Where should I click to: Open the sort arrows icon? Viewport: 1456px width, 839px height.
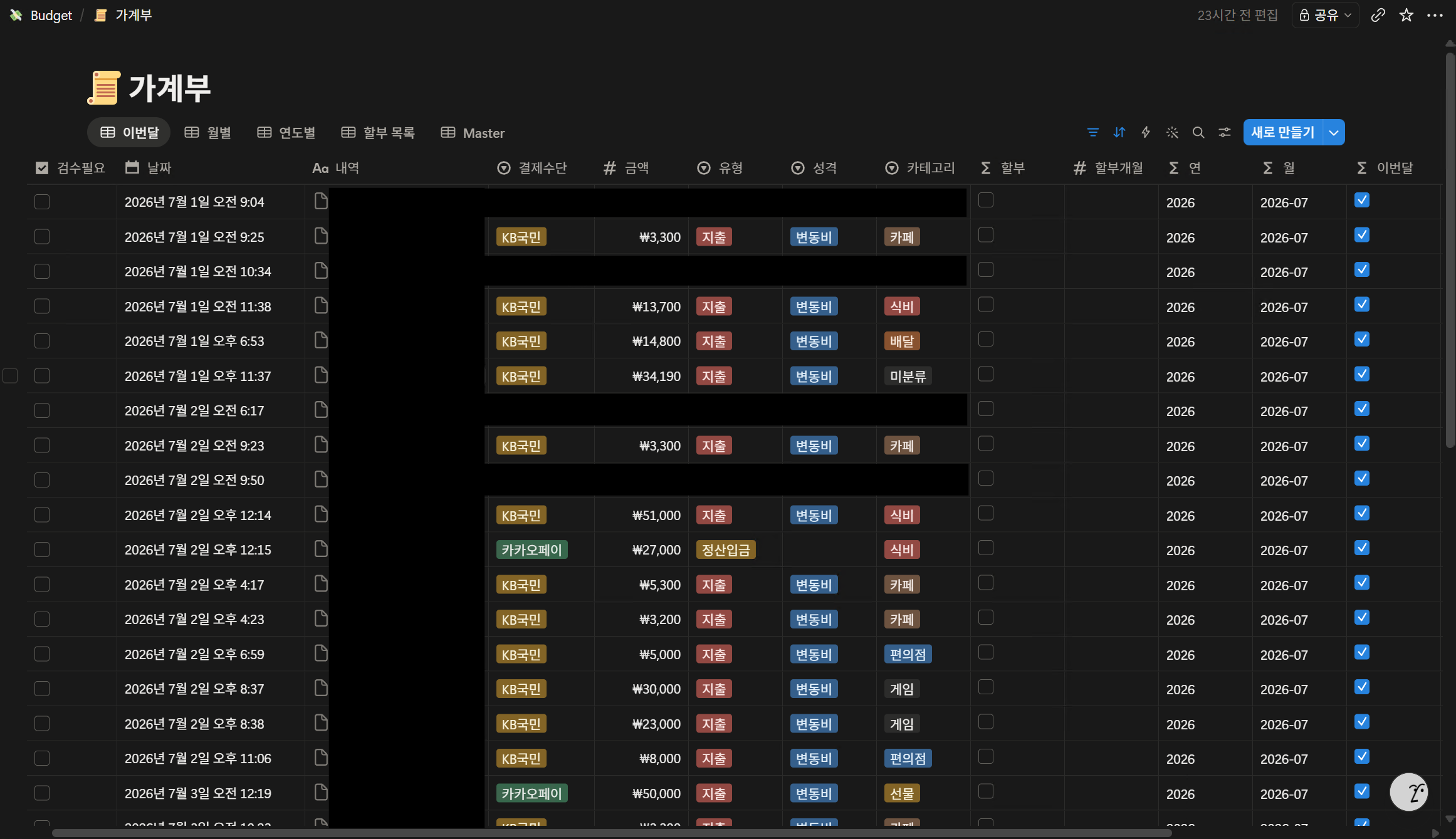click(1119, 132)
